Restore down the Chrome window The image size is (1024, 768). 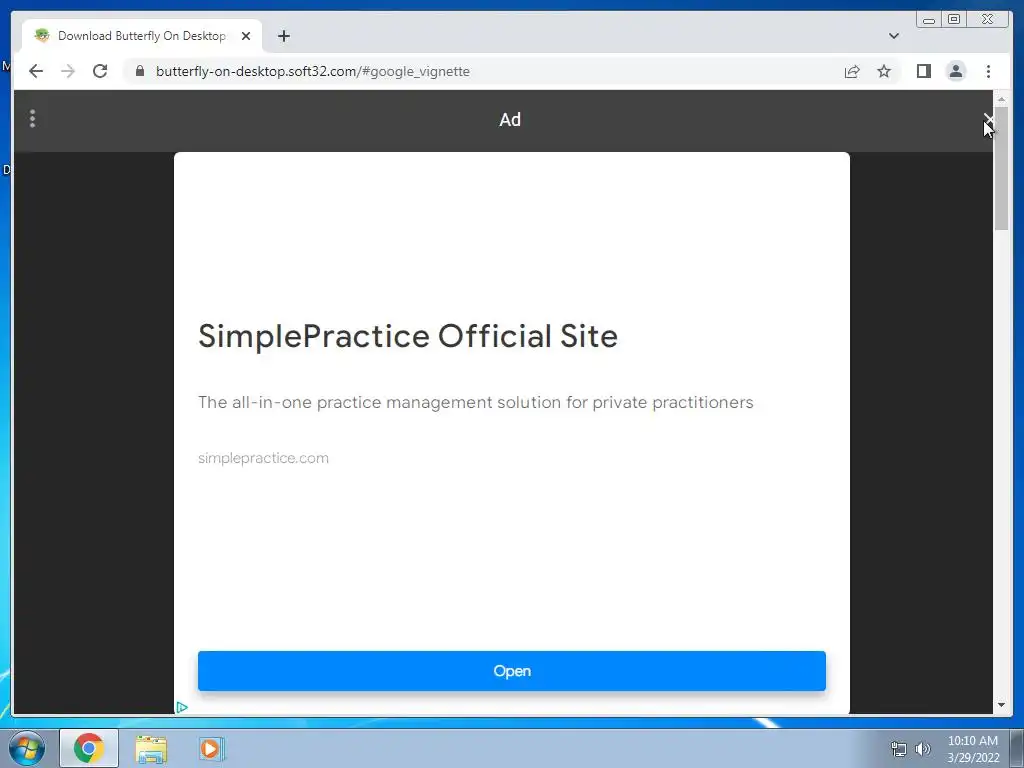[x=953, y=20]
